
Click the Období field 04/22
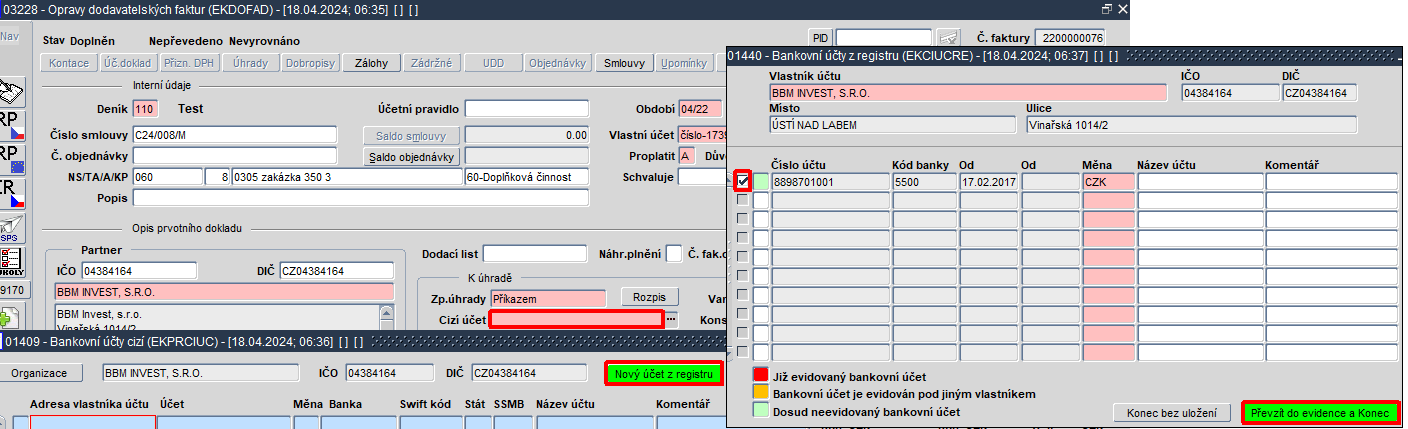pos(701,108)
